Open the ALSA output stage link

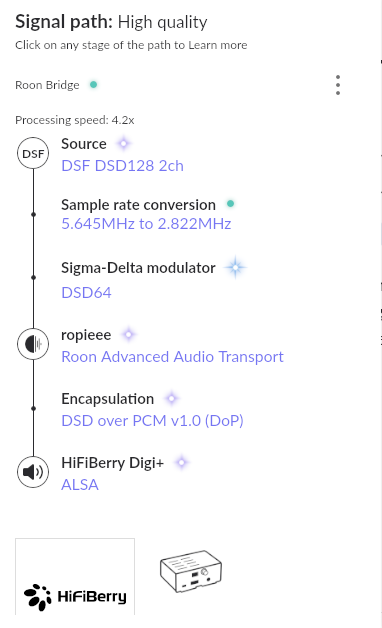[80, 485]
